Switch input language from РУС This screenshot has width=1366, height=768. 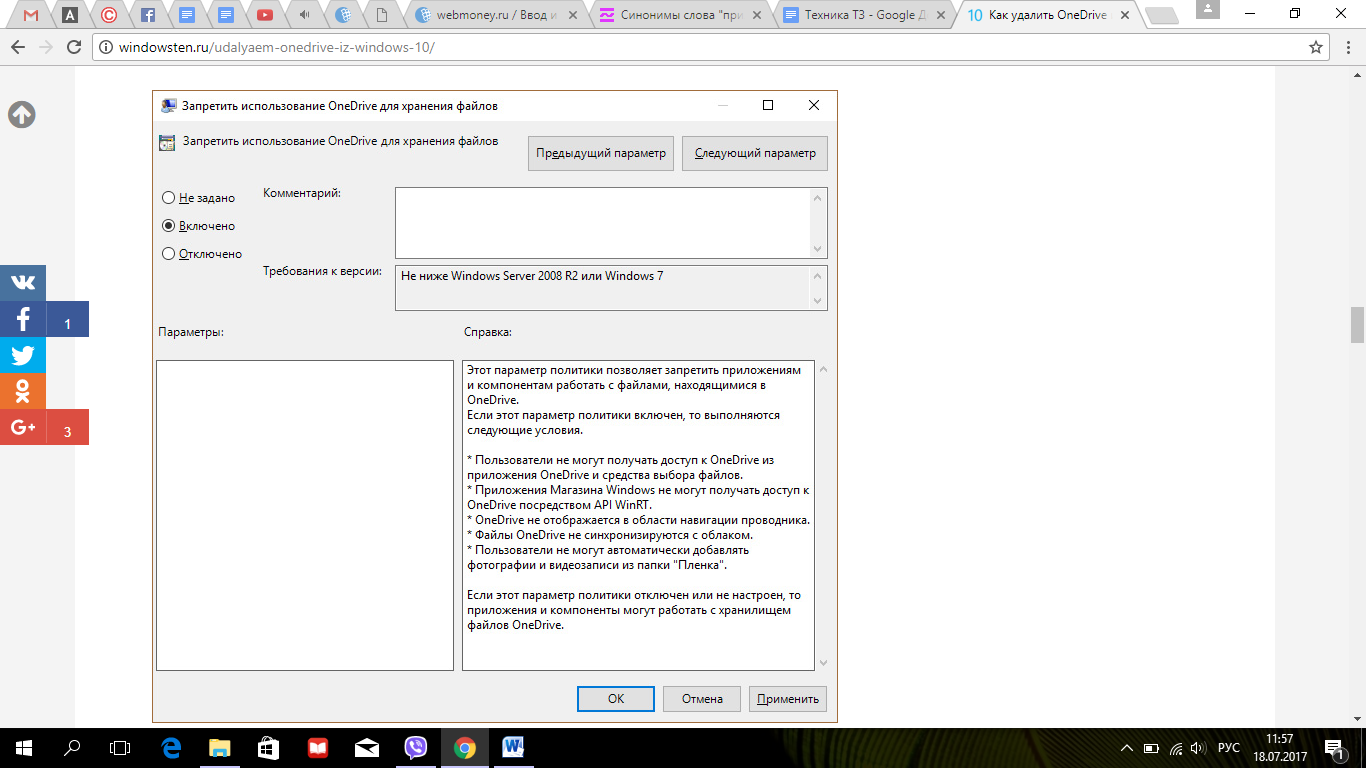click(1228, 748)
